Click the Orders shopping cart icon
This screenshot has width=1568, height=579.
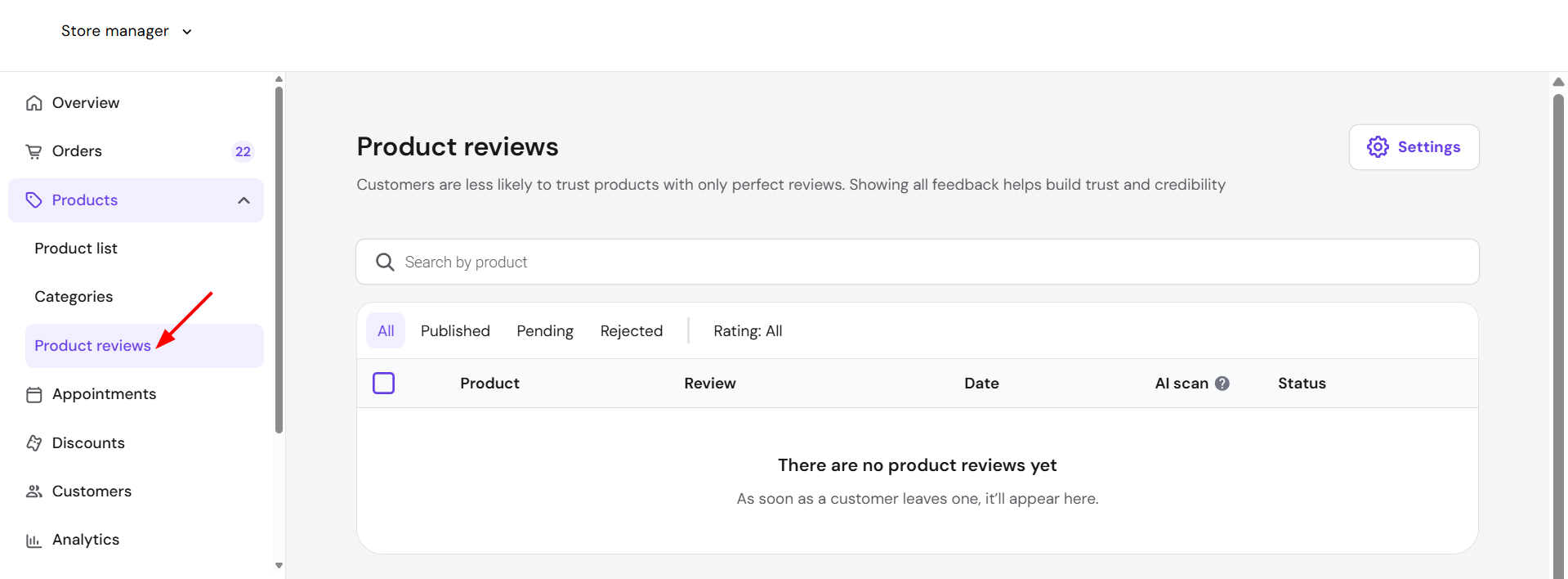tap(34, 151)
